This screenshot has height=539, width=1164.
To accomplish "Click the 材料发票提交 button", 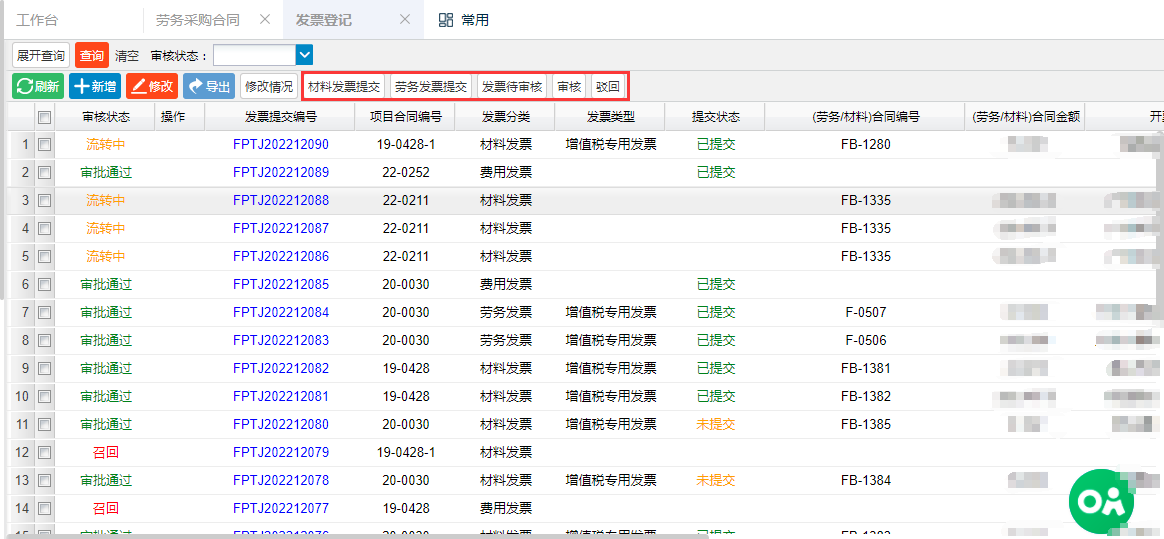I will [344, 87].
